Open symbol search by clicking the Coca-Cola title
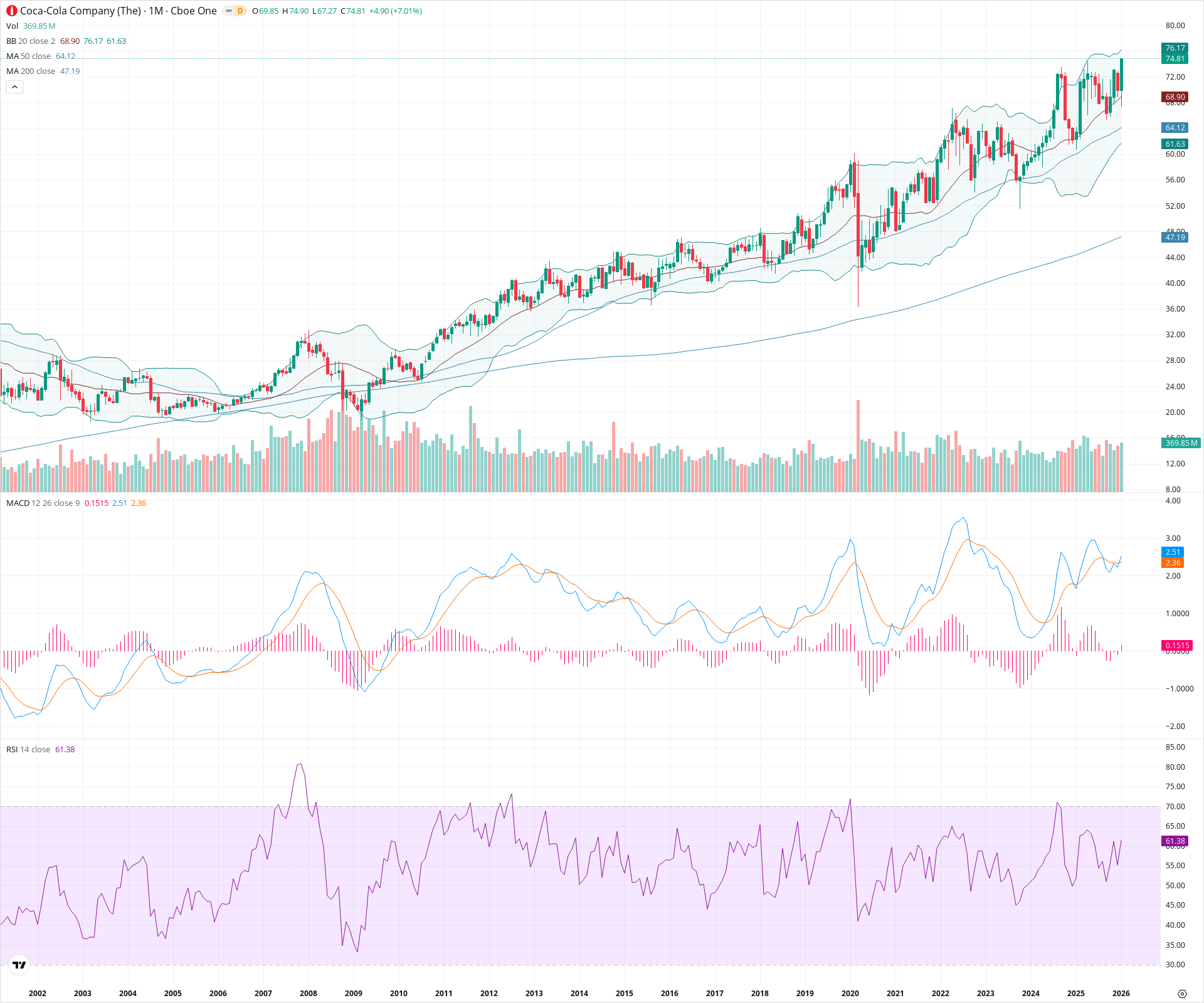This screenshot has height=1003, width=1204. 82,11
